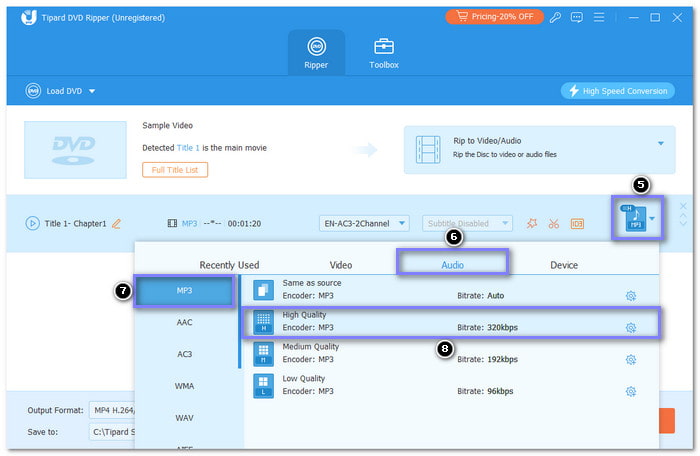The image size is (700, 456).
Task: Select the MP3 format in the list
Action: [184, 291]
